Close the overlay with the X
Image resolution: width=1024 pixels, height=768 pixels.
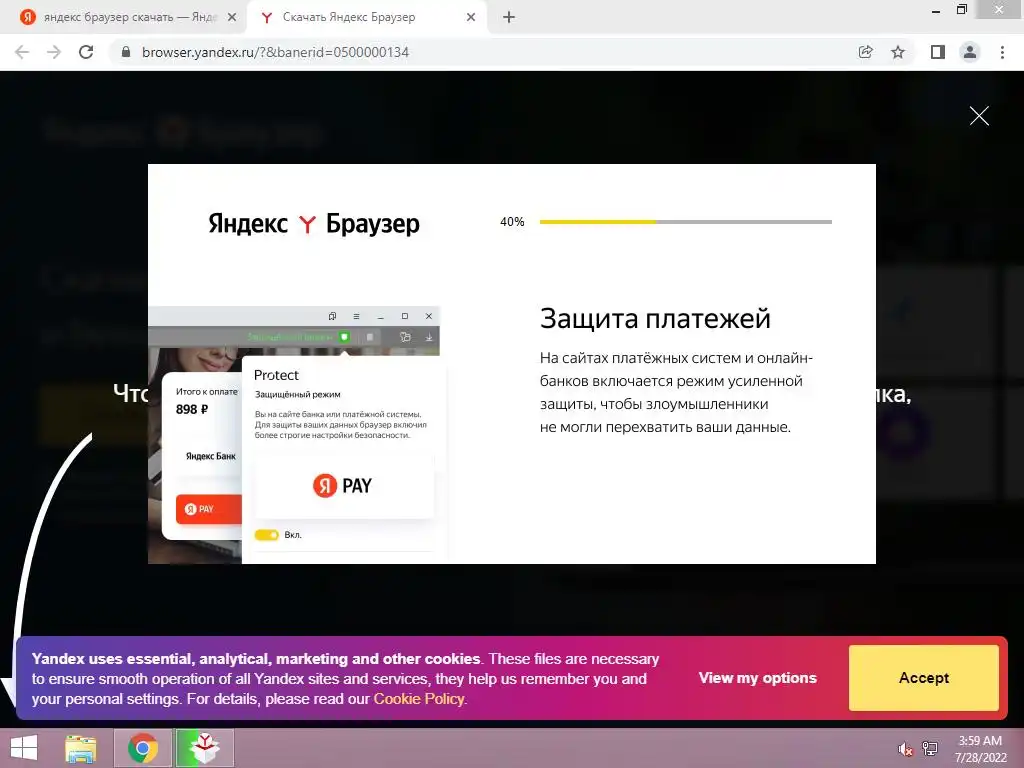(x=979, y=116)
